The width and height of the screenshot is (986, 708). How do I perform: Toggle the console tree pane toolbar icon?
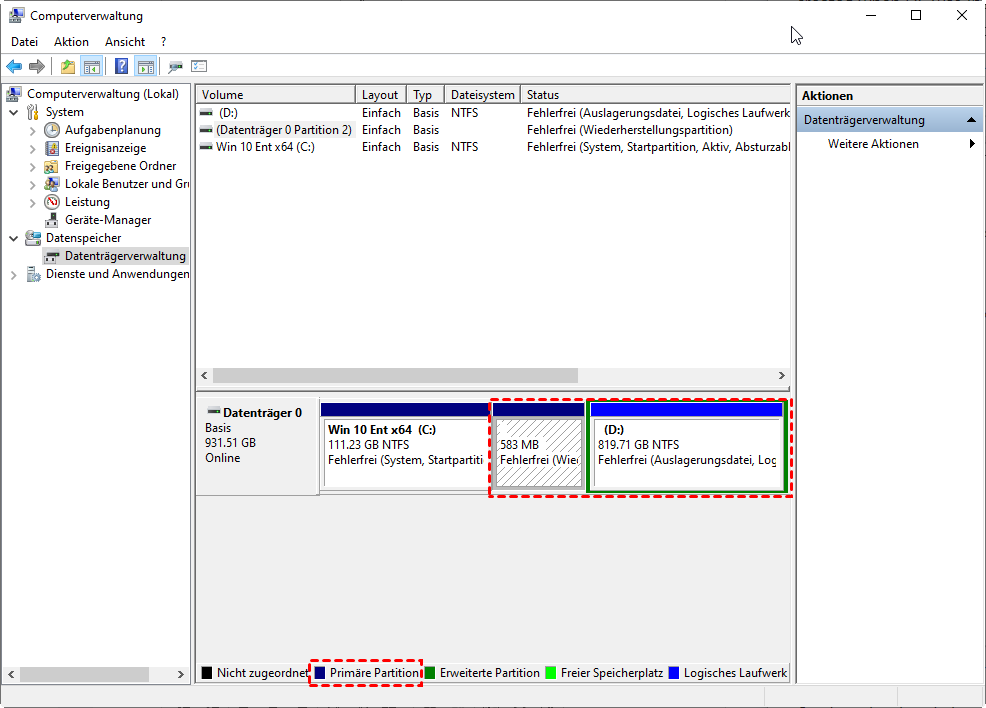click(92, 67)
